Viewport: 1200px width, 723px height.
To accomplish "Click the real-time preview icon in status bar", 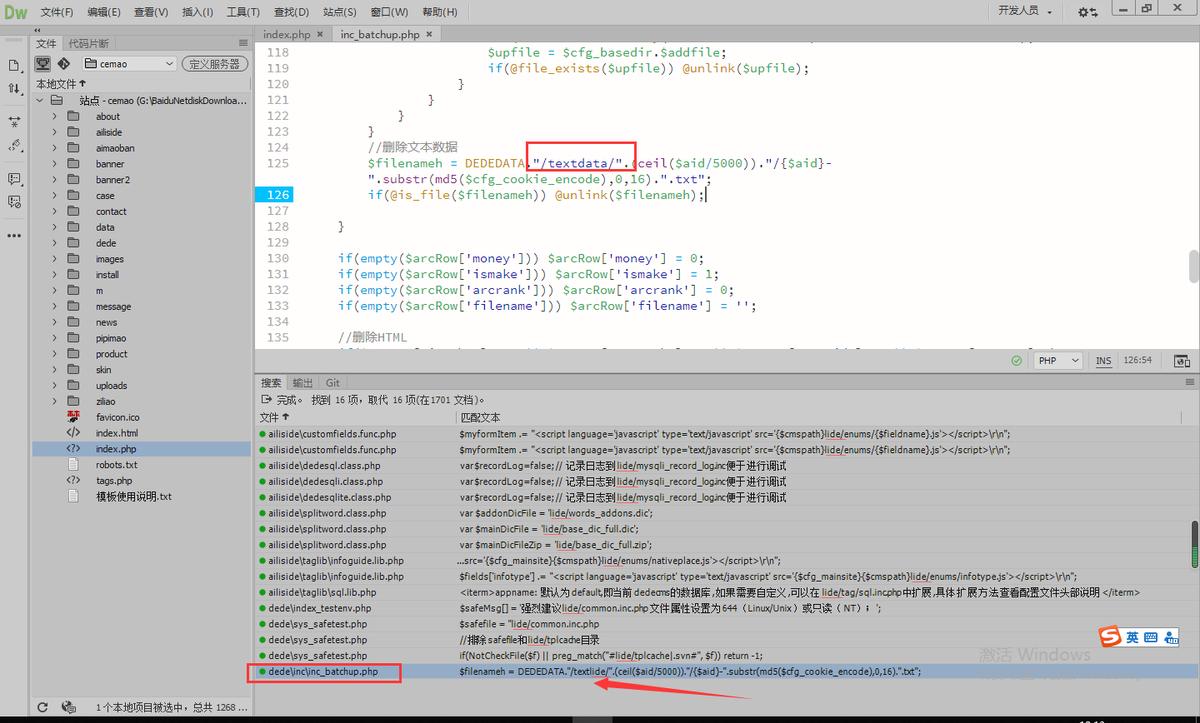I will 1181,361.
